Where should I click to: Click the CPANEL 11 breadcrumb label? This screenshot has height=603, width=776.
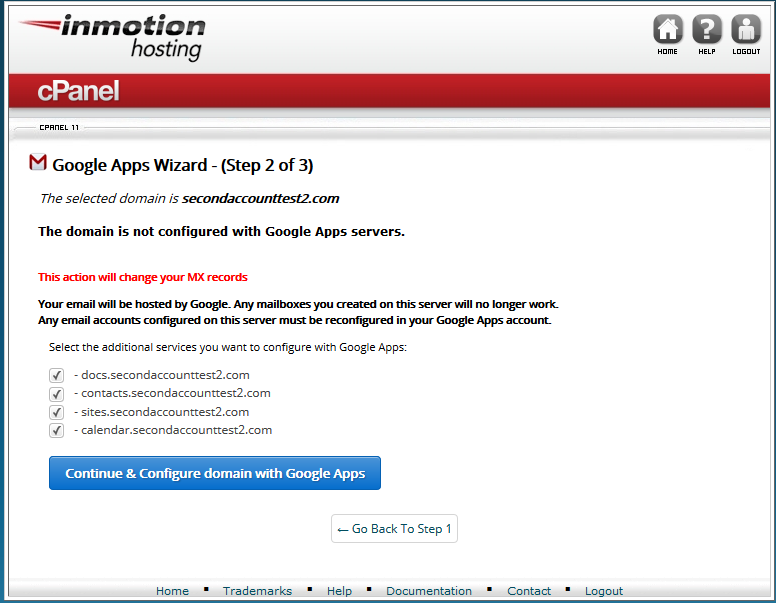[x=59, y=127]
